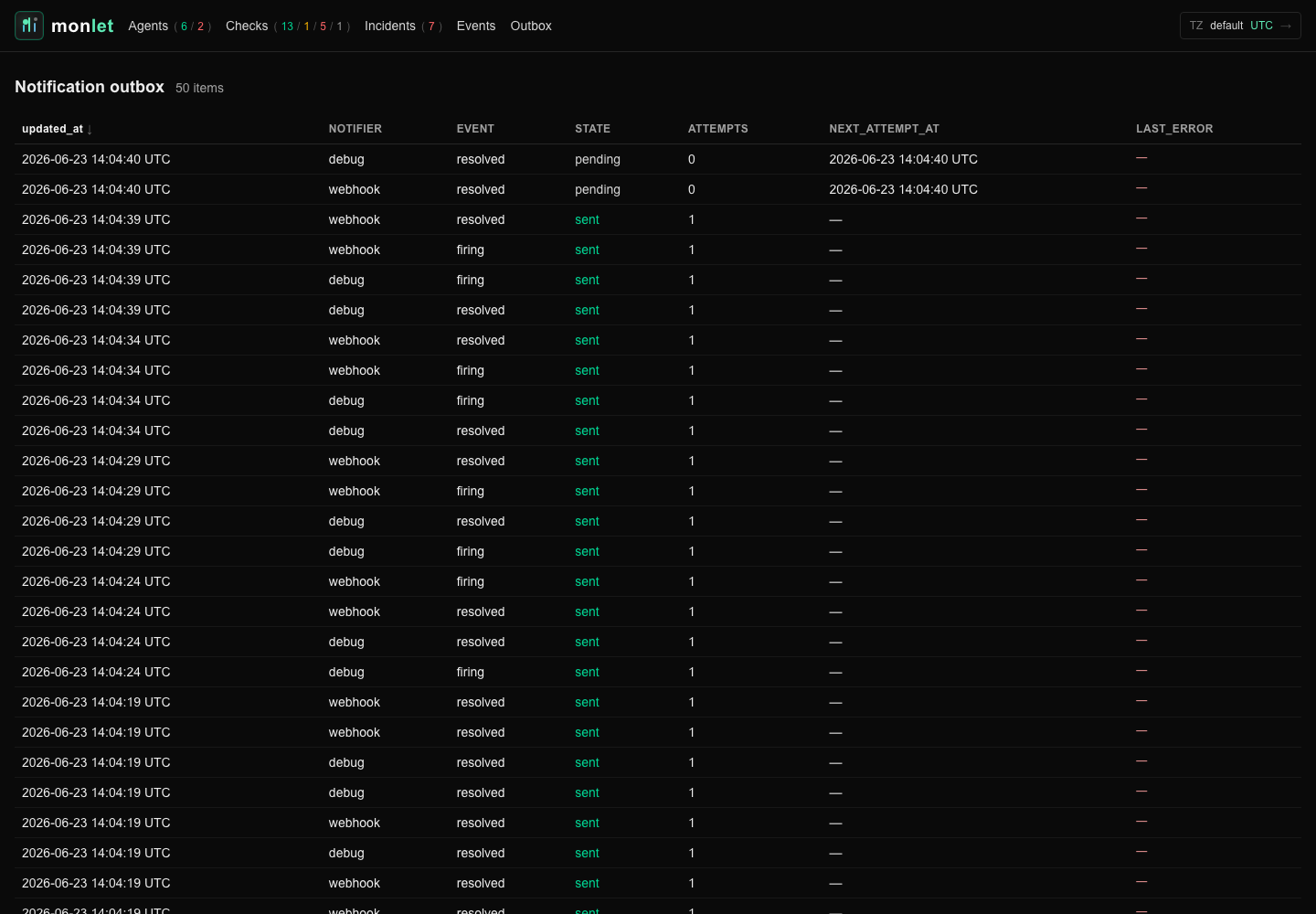This screenshot has width=1316, height=914.
Task: Click timestamp of 14:04:34 webhook resolved row
Action: (96, 340)
